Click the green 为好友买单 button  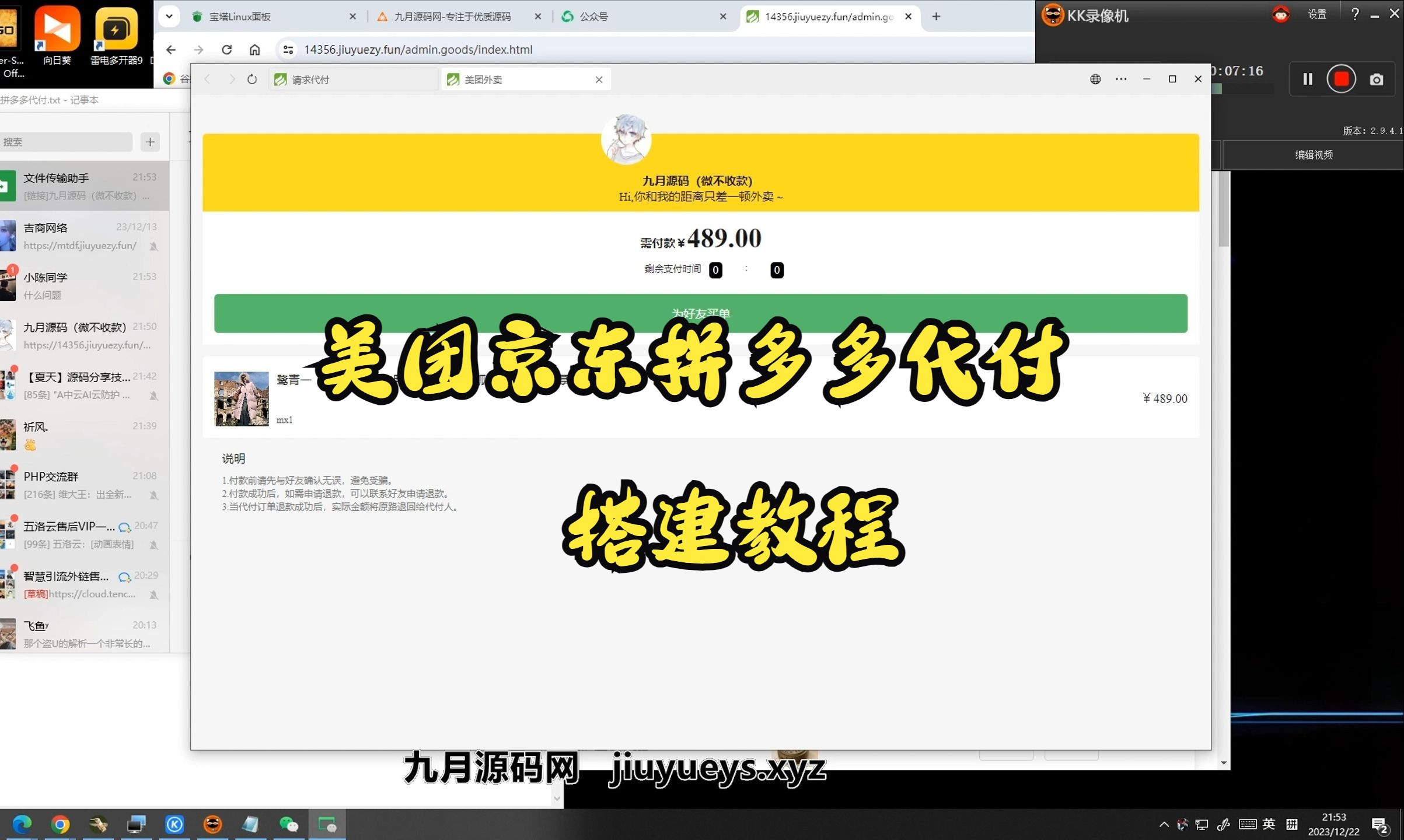pos(700,313)
